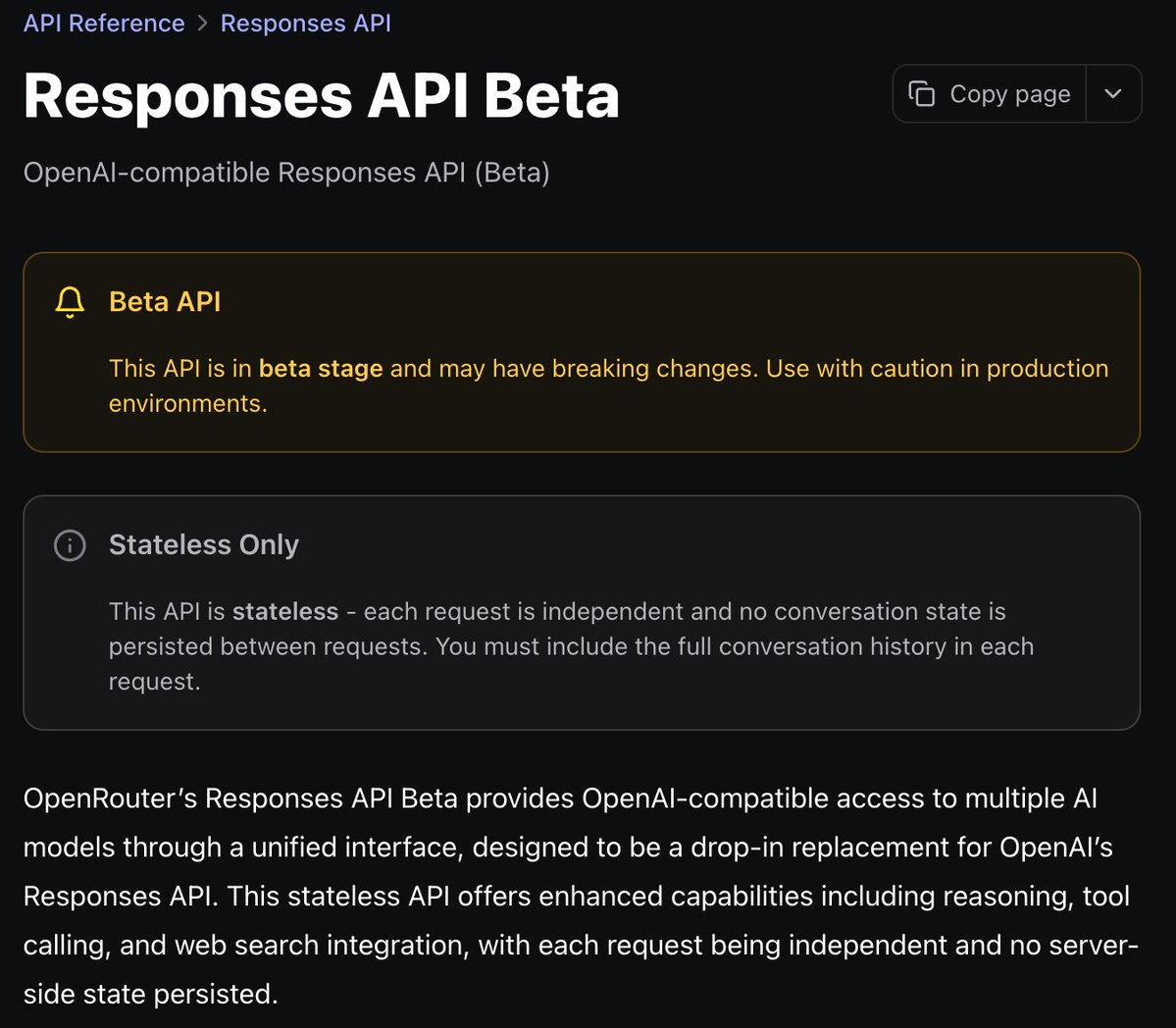Screen dimensions: 1176x1028
Task: Click the bold "stateless" word in callout
Action: [285, 612]
